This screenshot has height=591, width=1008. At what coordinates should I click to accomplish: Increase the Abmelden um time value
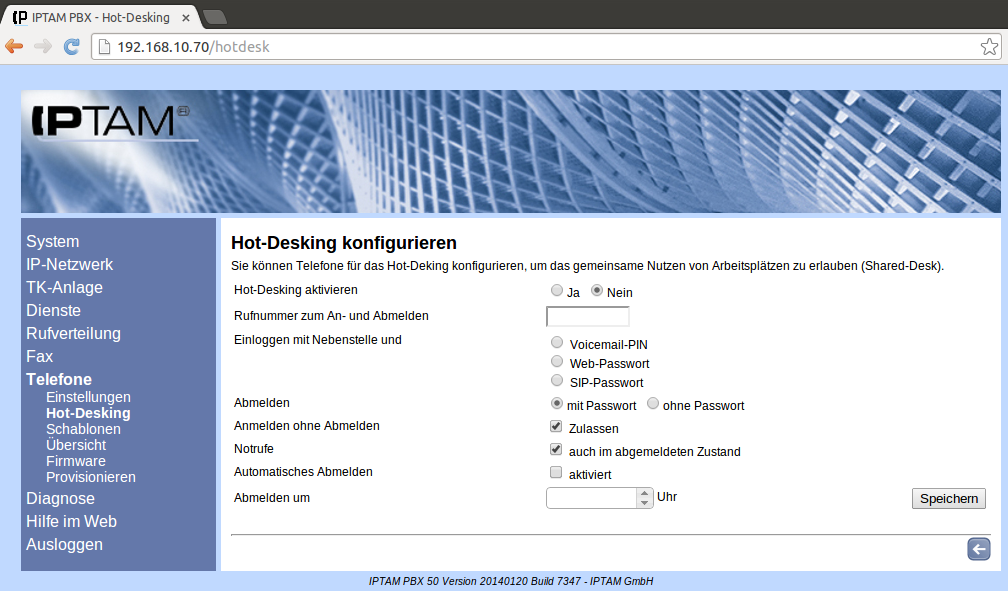click(x=645, y=492)
